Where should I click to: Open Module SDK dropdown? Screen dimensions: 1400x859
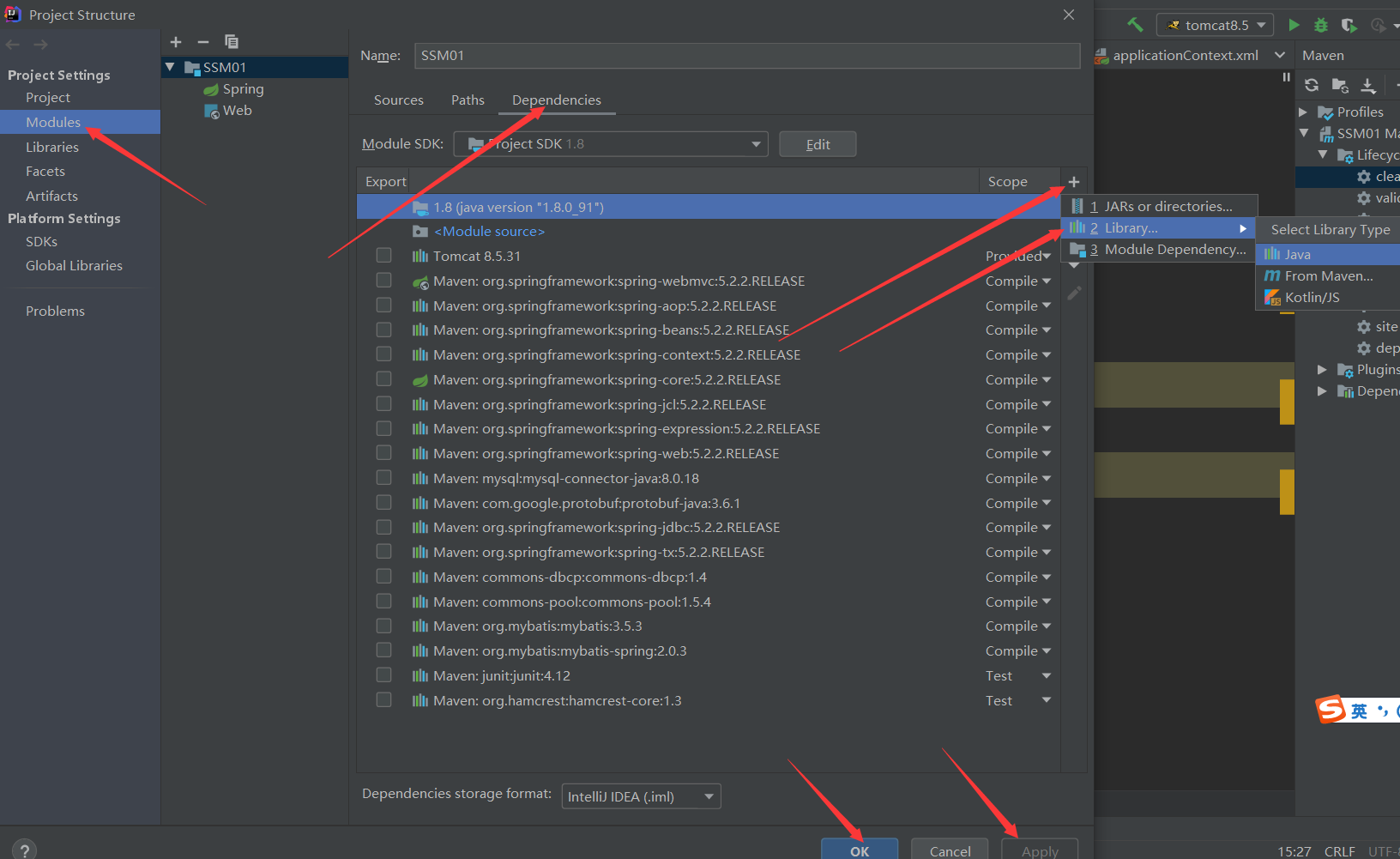click(611, 144)
